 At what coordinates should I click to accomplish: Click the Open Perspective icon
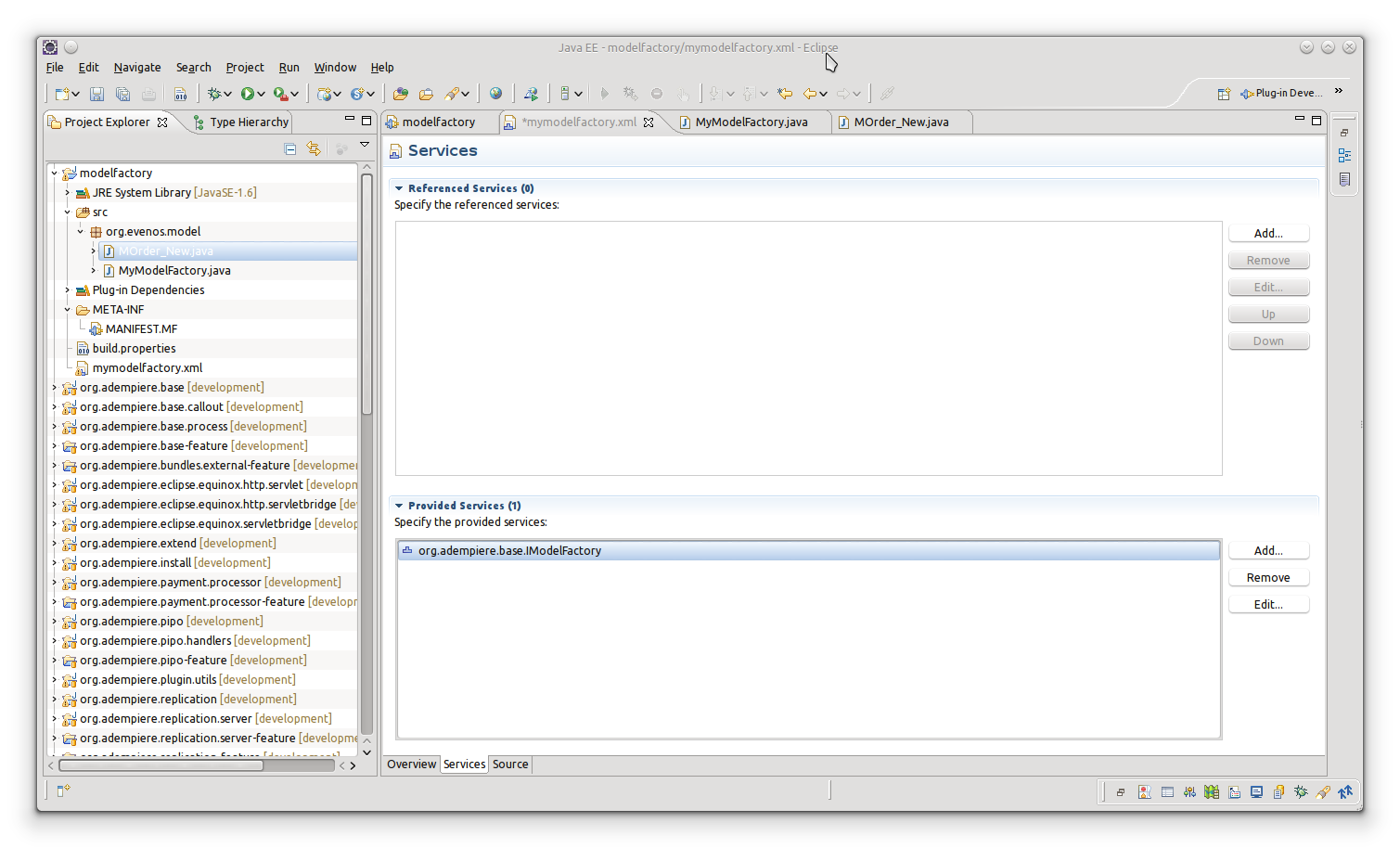coord(1224,94)
